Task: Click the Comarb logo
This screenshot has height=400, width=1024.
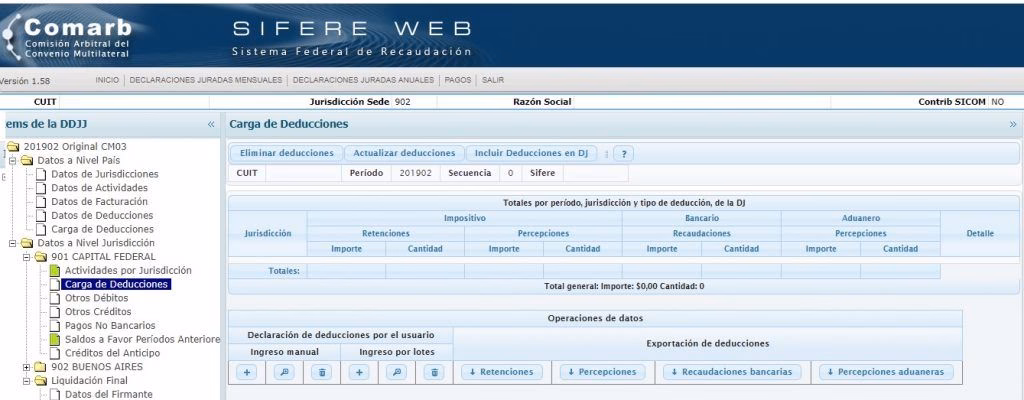Action: pos(68,37)
